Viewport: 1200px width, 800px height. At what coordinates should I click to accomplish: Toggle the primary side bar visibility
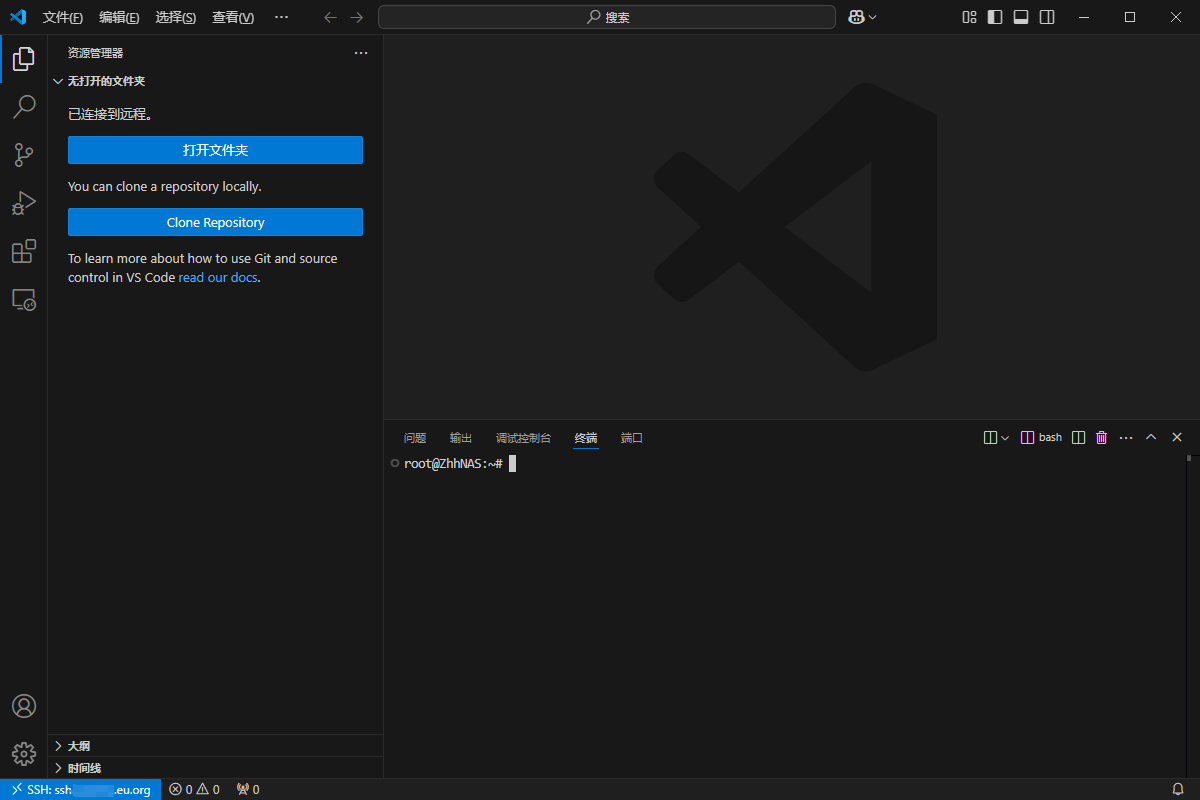point(995,17)
